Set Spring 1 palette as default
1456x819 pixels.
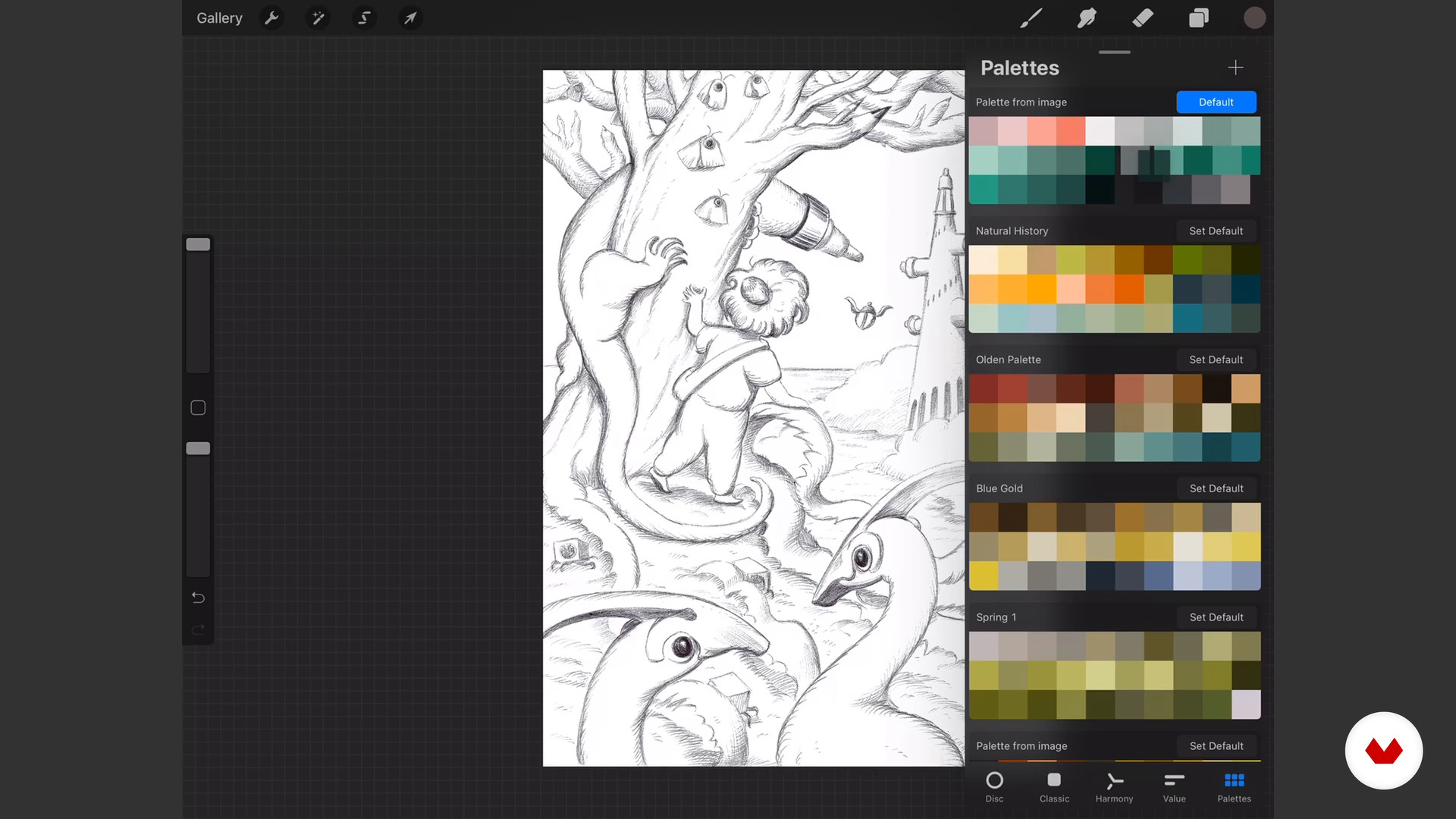1216,617
